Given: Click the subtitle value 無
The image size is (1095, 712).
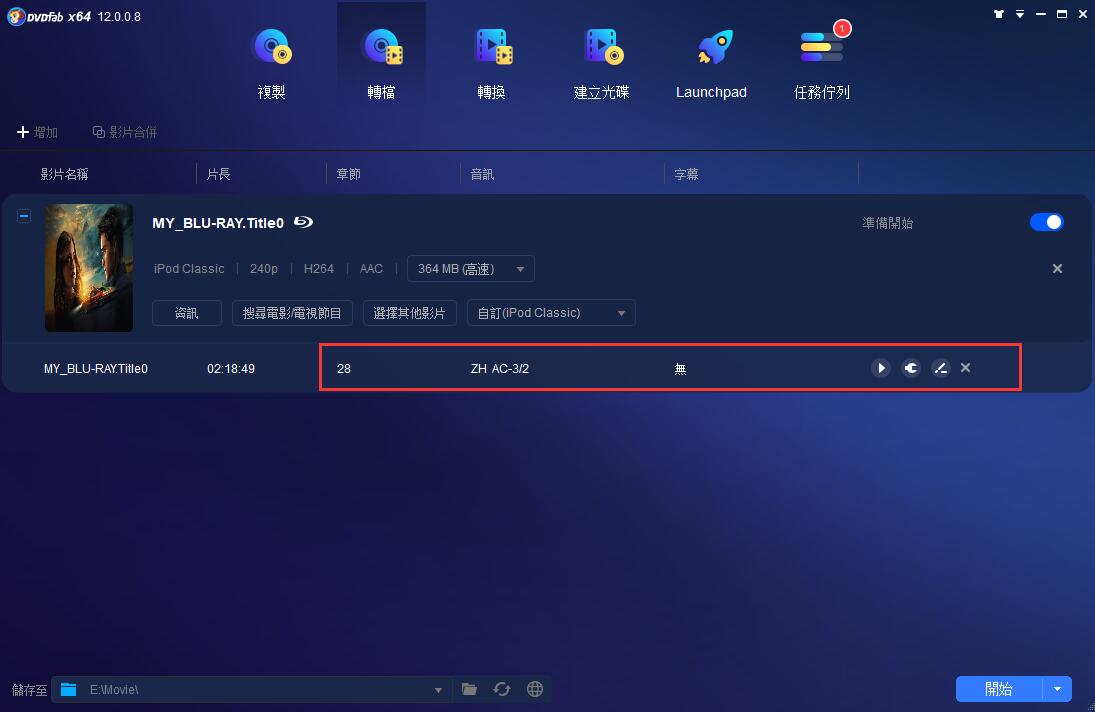Looking at the screenshot, I should 680,369.
